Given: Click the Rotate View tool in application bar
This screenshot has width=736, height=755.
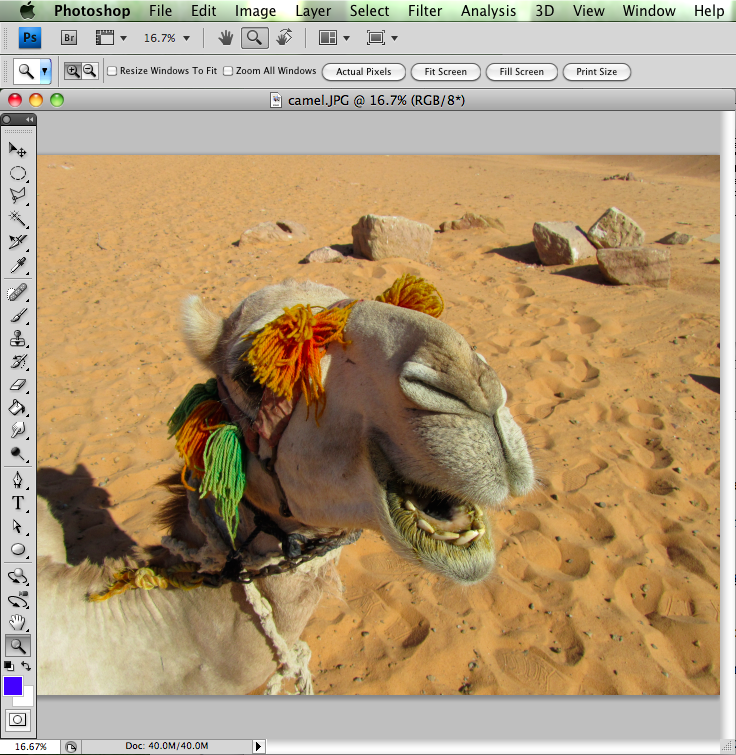Looking at the screenshot, I should tap(284, 38).
